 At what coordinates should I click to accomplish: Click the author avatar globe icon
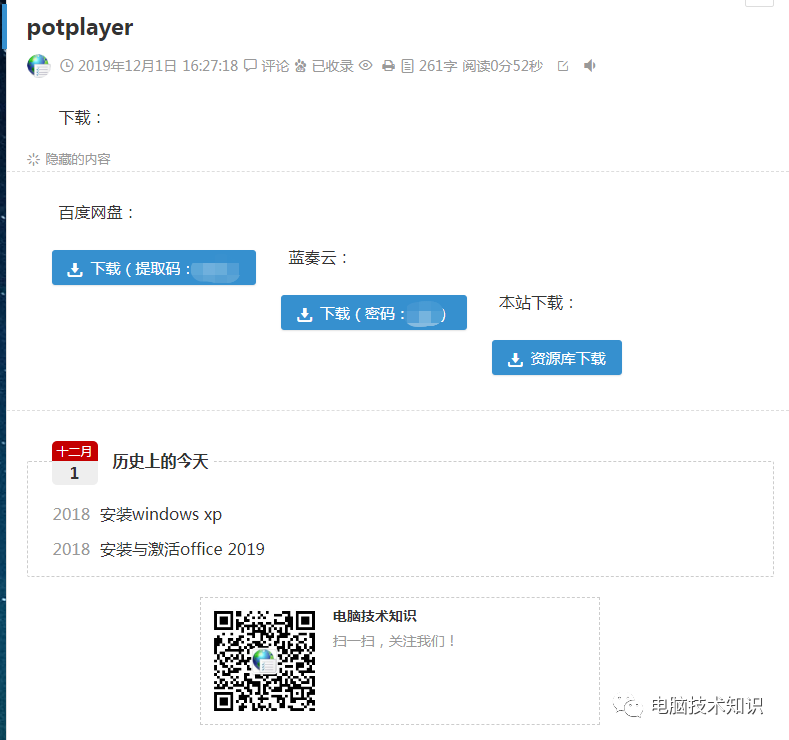coord(38,66)
